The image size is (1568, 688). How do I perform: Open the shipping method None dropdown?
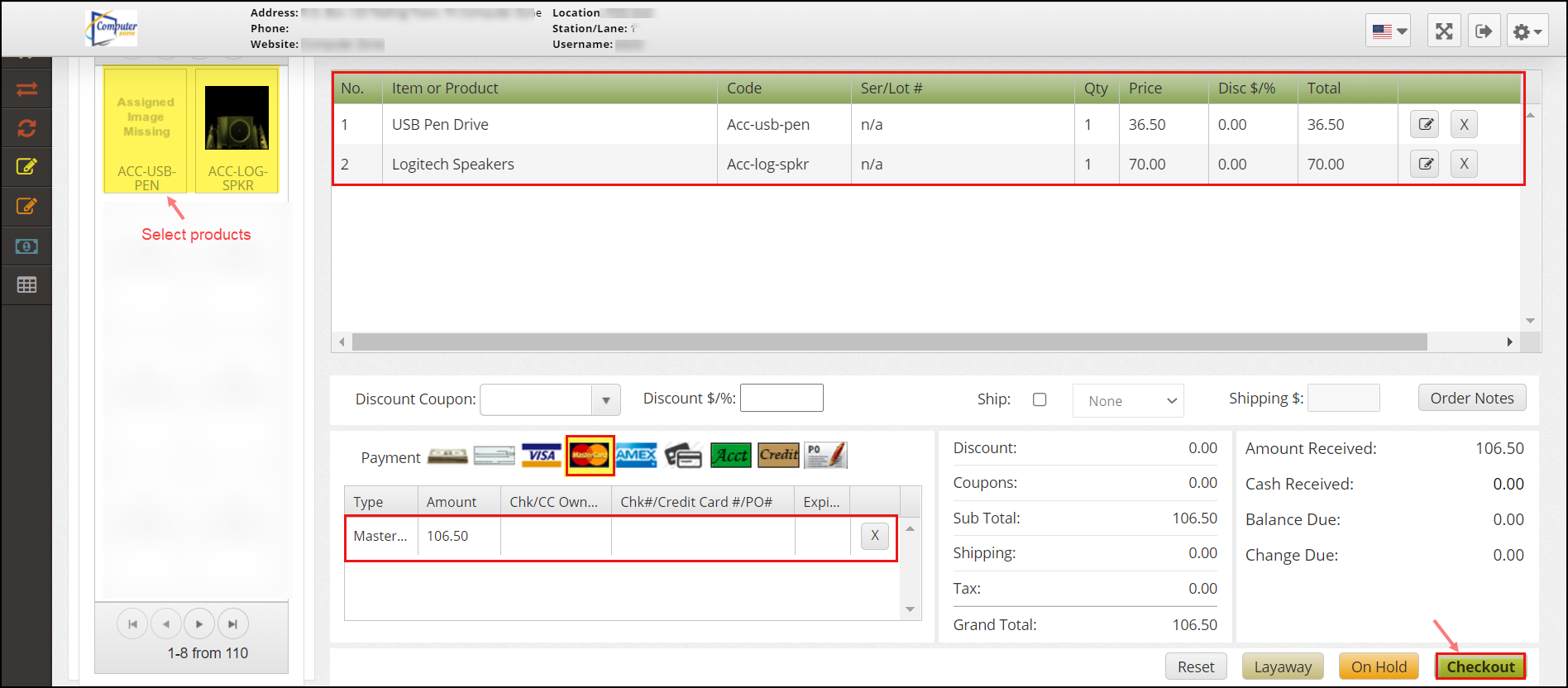tap(1128, 401)
